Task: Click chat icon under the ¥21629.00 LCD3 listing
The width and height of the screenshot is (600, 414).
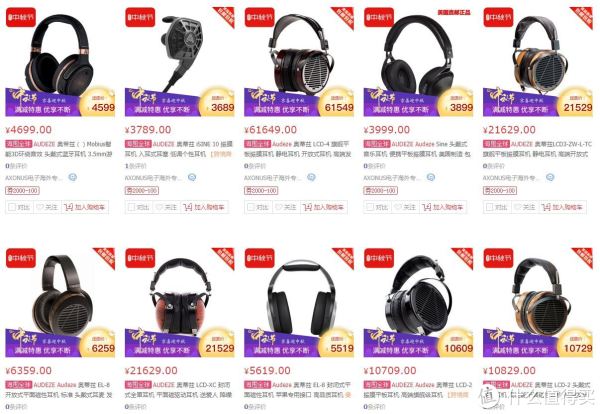Action: coord(550,177)
